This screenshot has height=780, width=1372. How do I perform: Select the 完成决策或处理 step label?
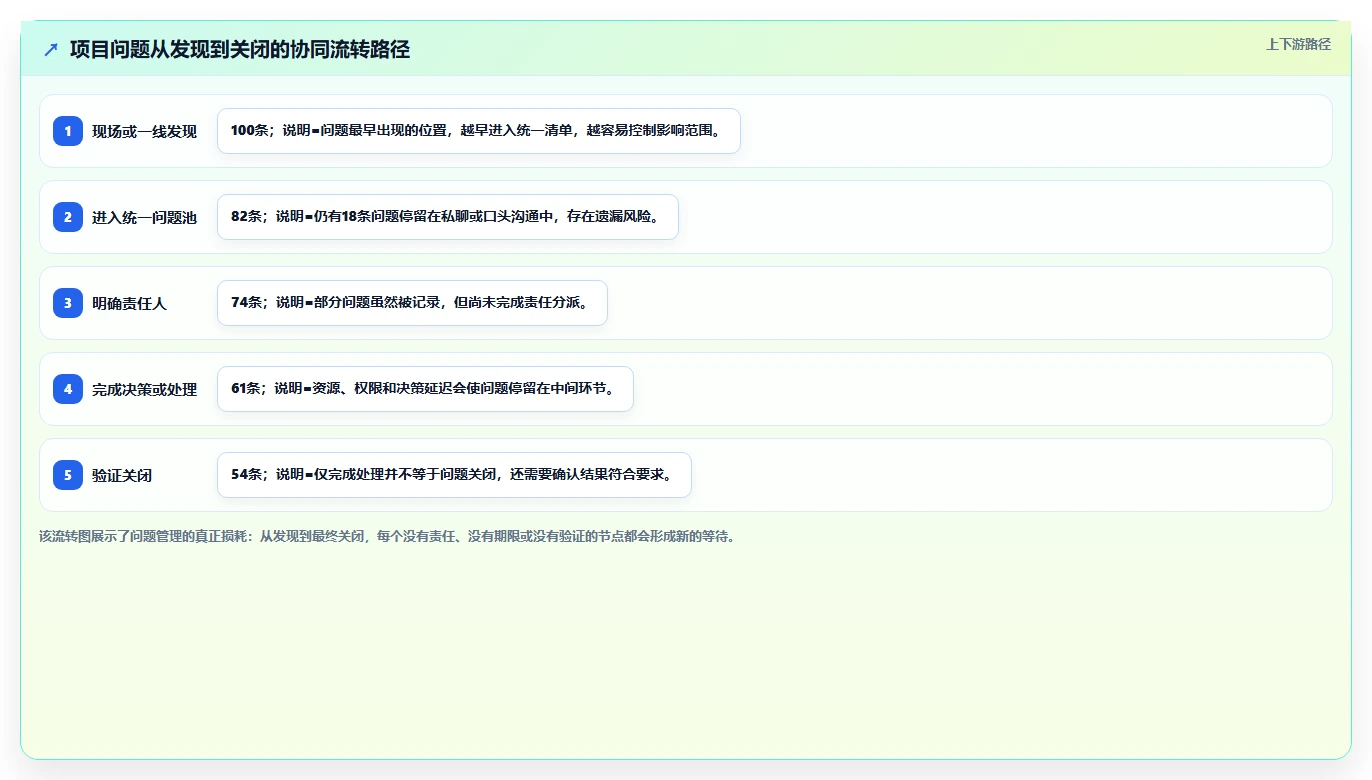coord(145,390)
